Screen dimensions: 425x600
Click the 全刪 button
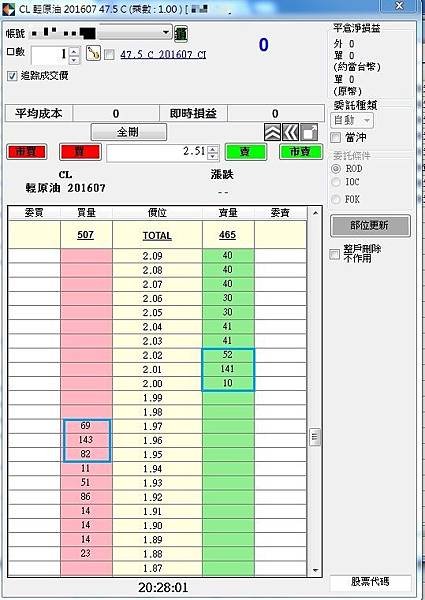[129, 132]
